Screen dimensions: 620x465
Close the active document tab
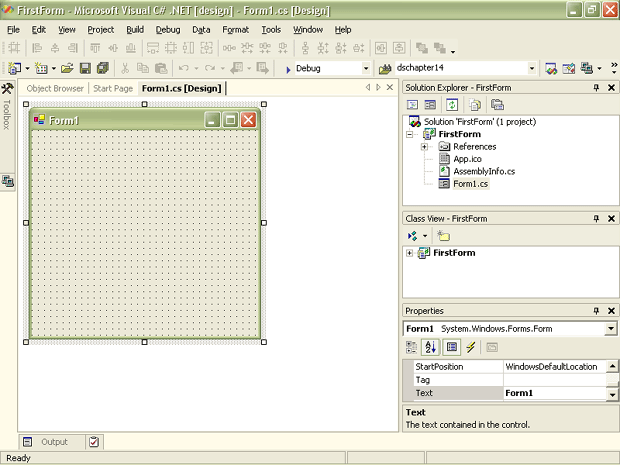(x=390, y=87)
